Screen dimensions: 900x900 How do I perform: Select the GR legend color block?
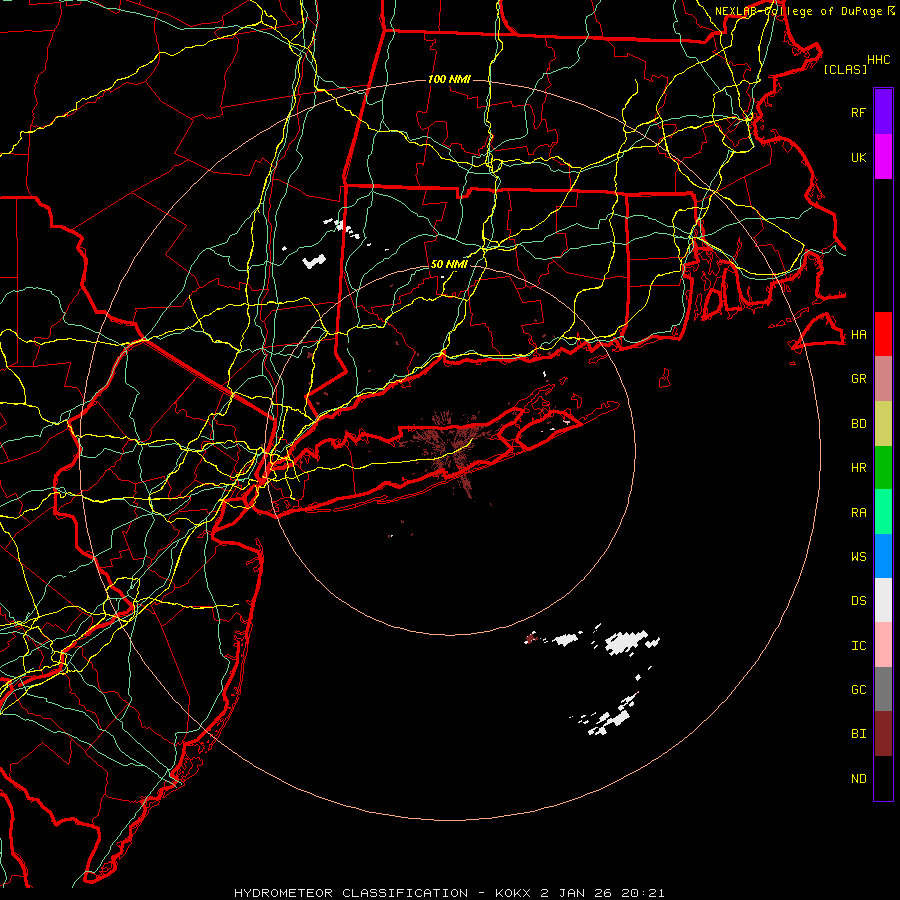click(883, 378)
